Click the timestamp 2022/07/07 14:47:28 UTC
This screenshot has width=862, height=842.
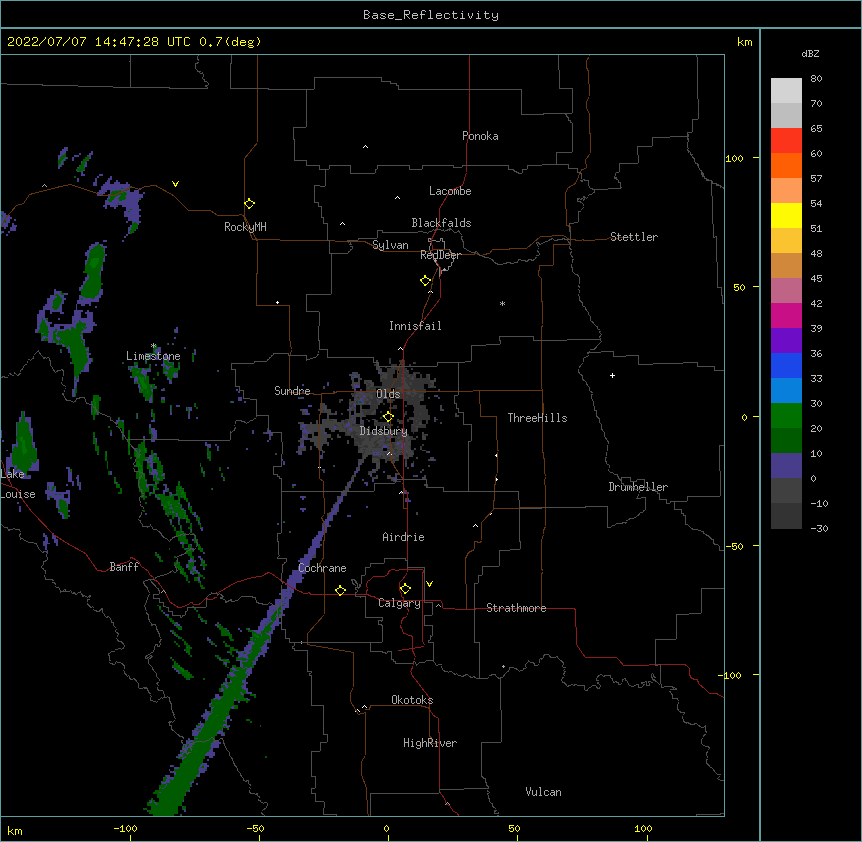[98, 42]
